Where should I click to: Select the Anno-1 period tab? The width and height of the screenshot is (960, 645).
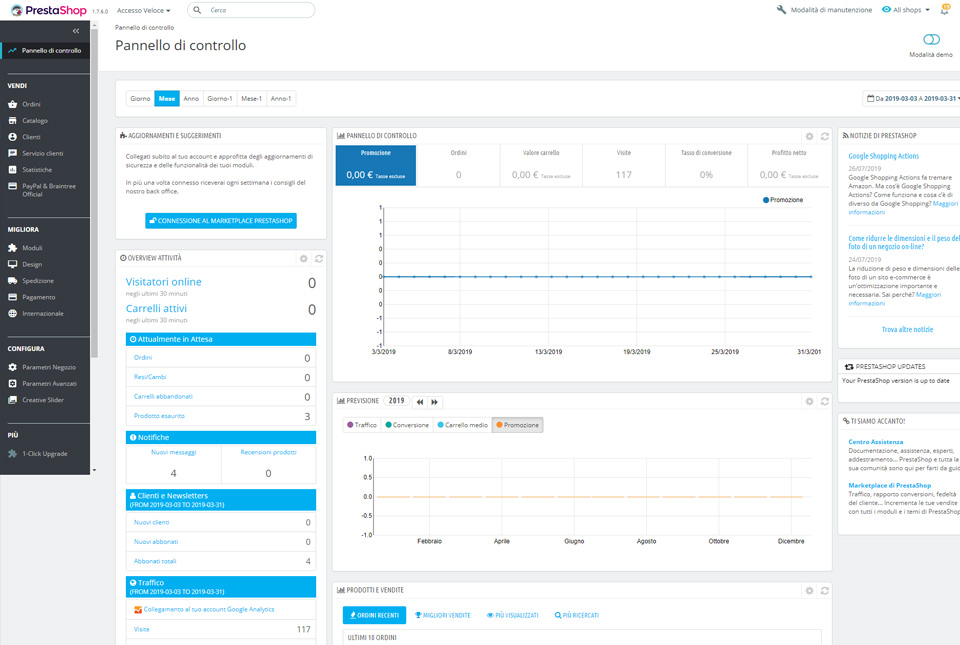pyautogui.click(x=281, y=99)
